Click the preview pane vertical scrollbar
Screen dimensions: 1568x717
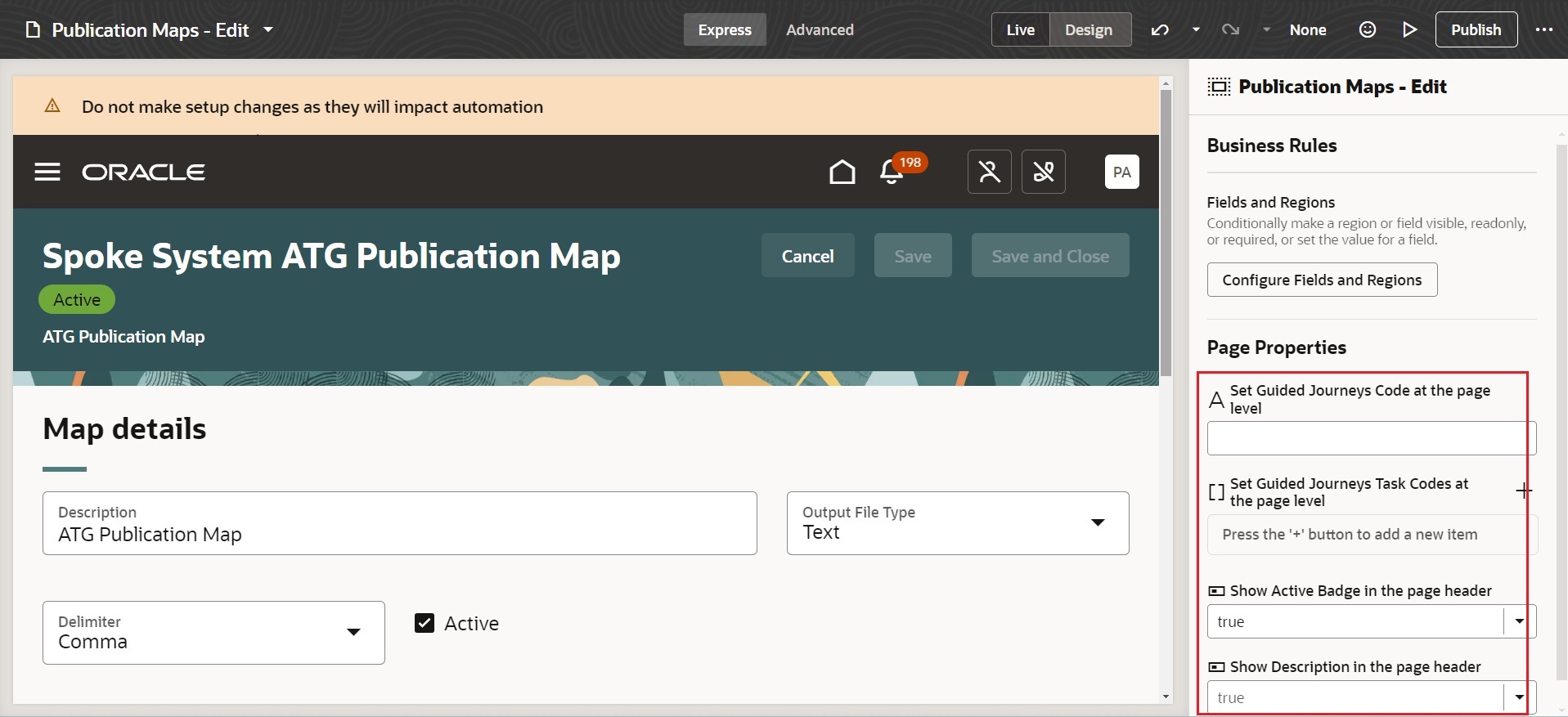[x=1166, y=233]
